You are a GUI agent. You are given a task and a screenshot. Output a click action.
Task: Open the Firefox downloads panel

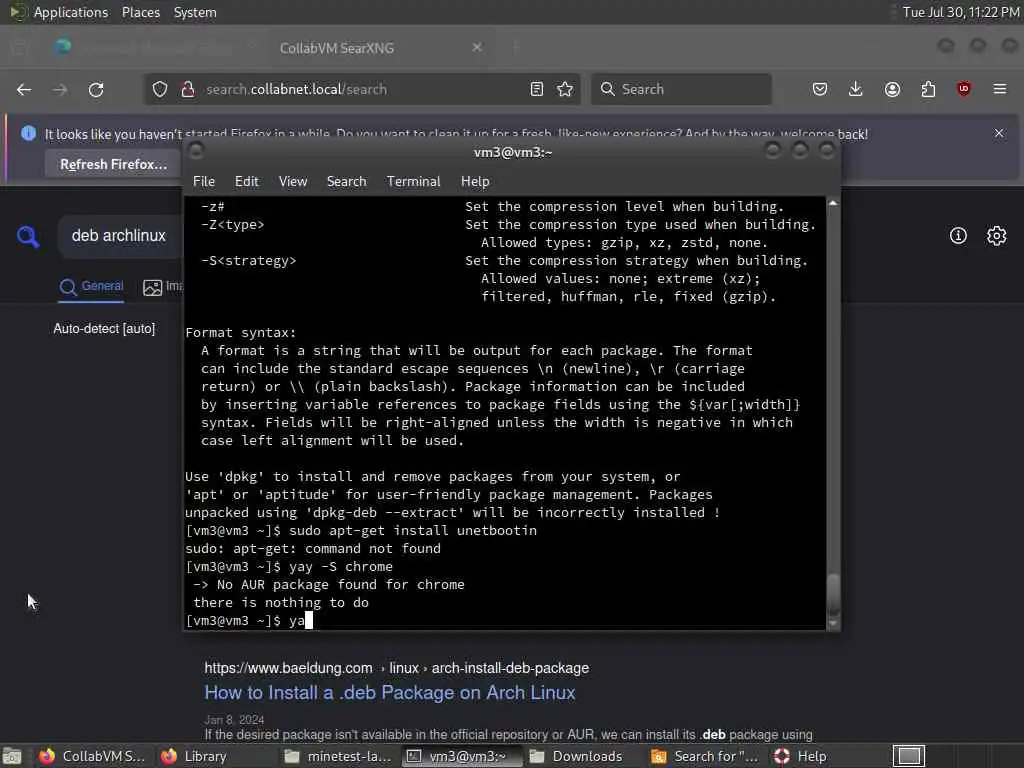tap(856, 89)
